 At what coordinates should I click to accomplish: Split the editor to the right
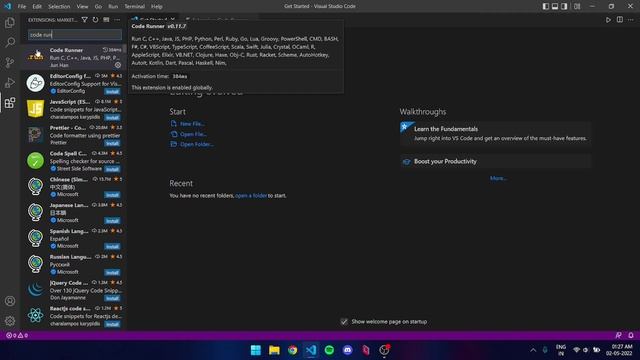point(620,20)
